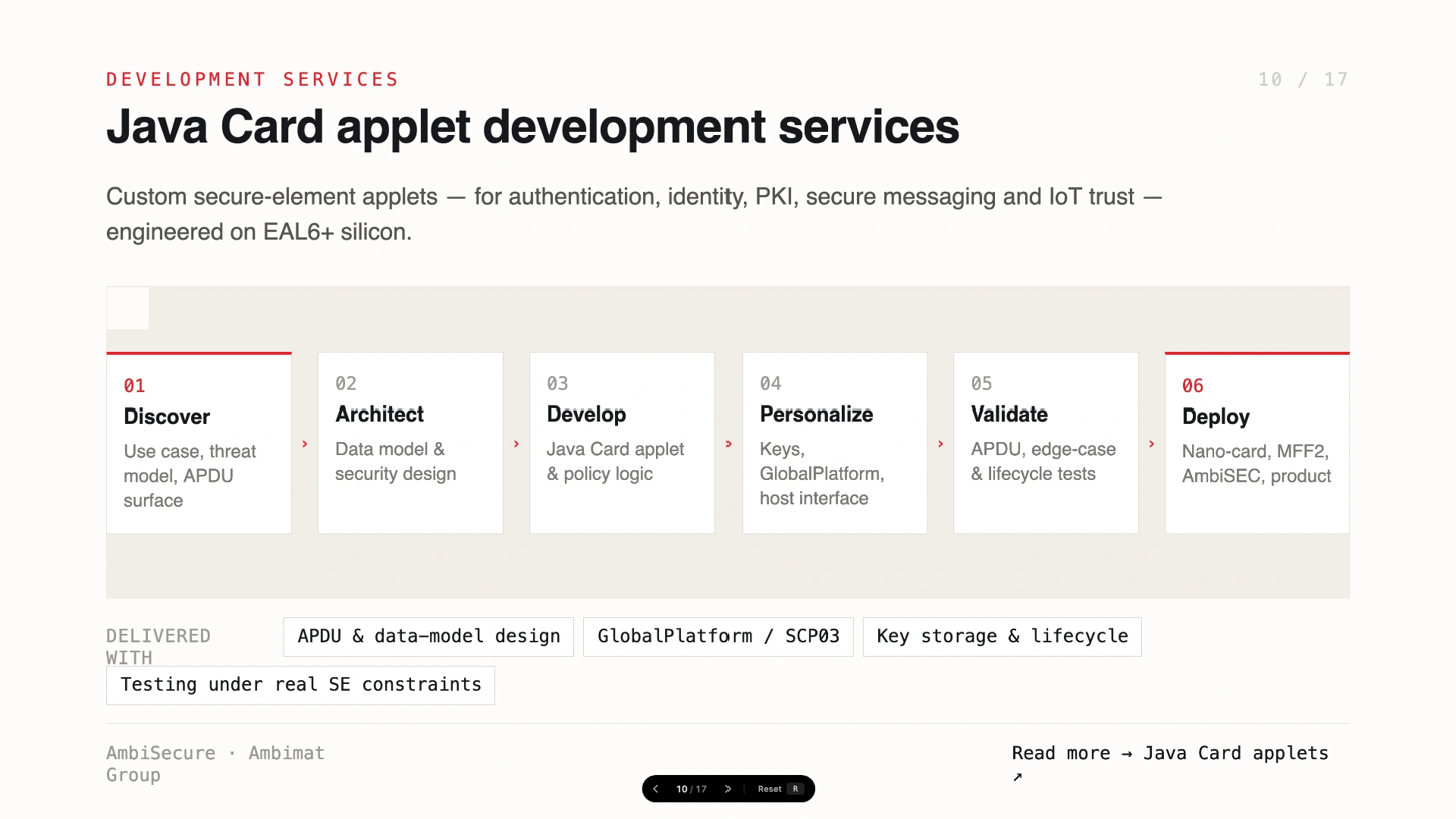Click the slide title Java Card applet development services
Viewport: 1456px width, 819px height.
(532, 127)
